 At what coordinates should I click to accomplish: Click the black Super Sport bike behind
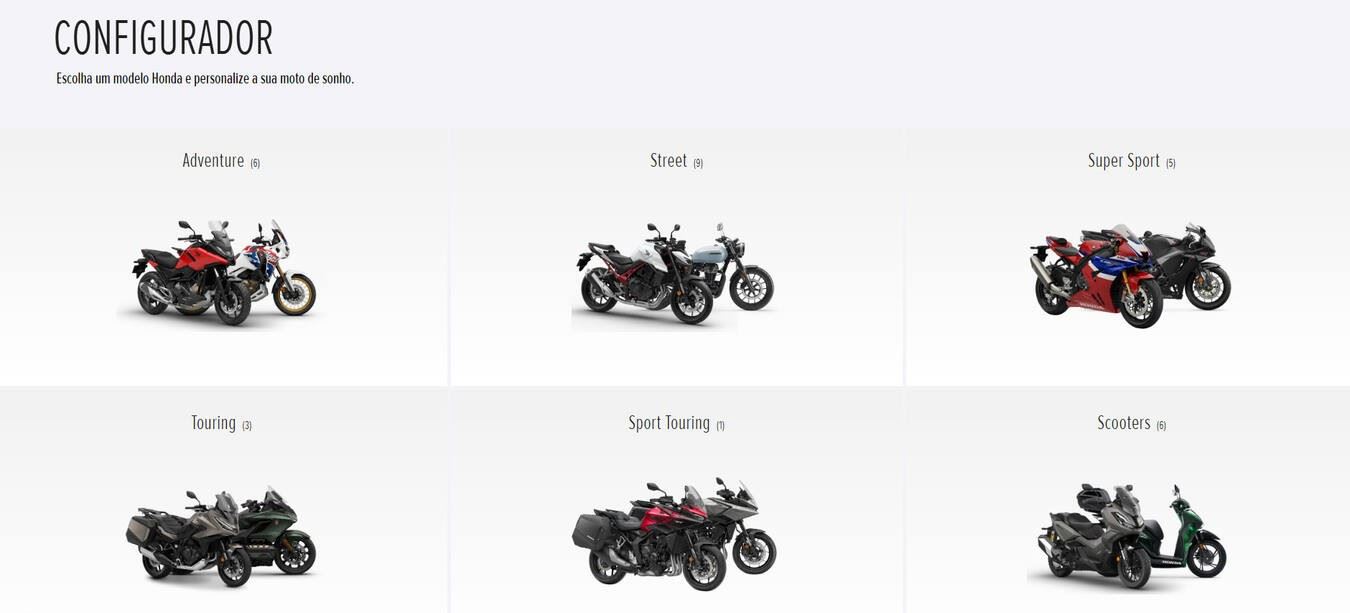(x=1190, y=268)
